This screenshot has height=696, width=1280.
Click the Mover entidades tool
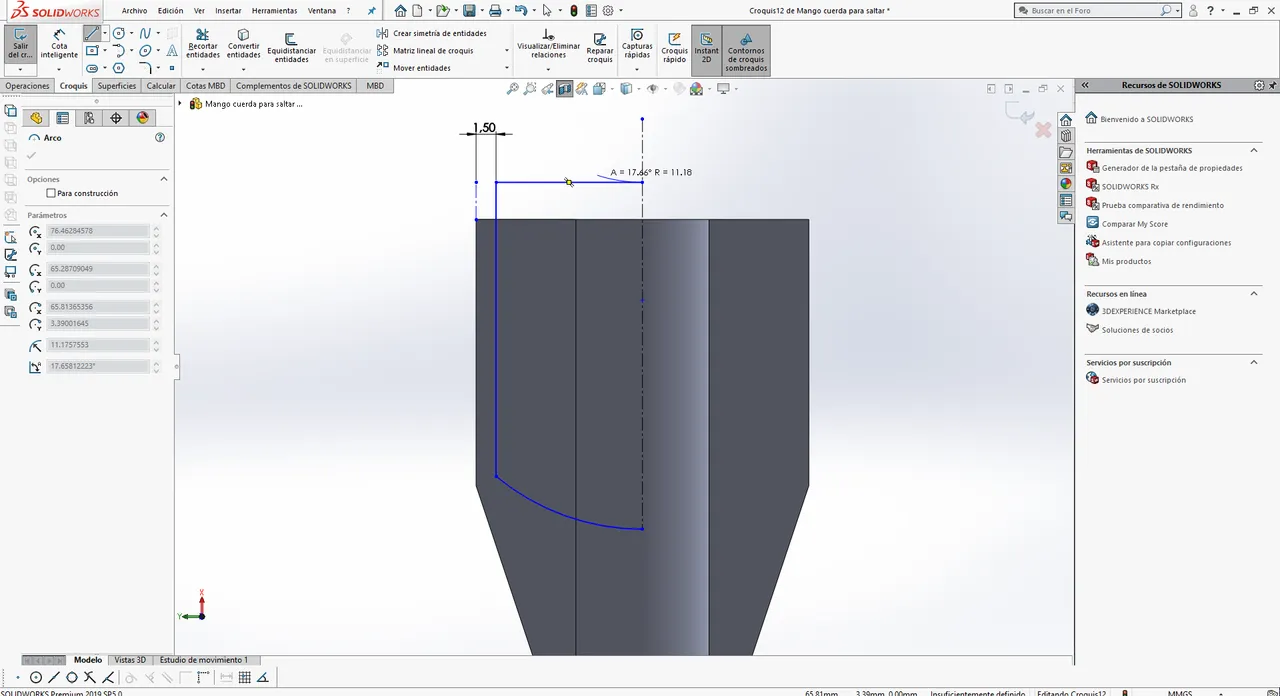tap(414, 68)
